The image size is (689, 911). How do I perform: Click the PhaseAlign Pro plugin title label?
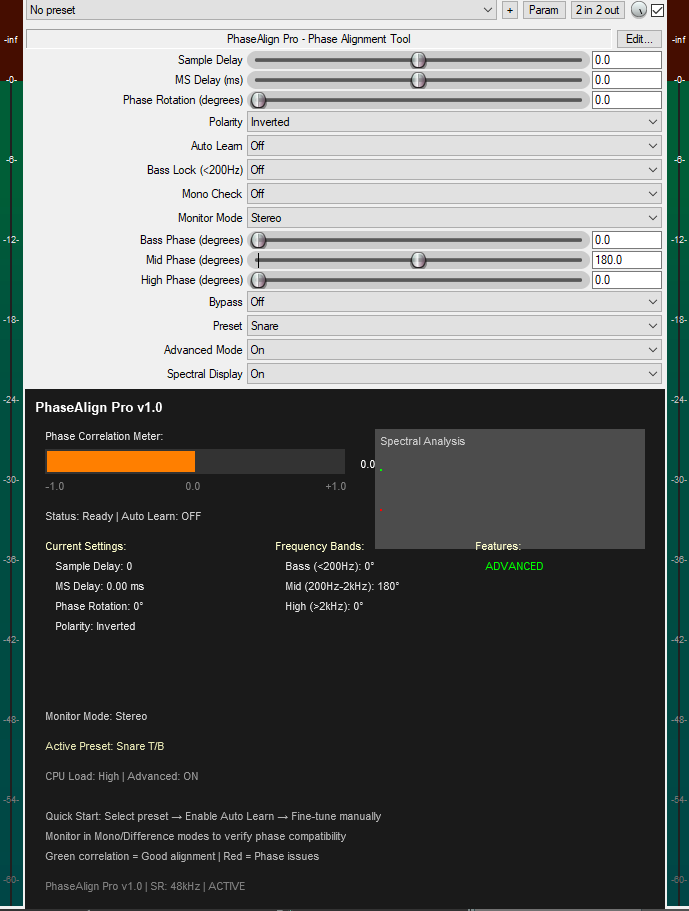(319, 39)
